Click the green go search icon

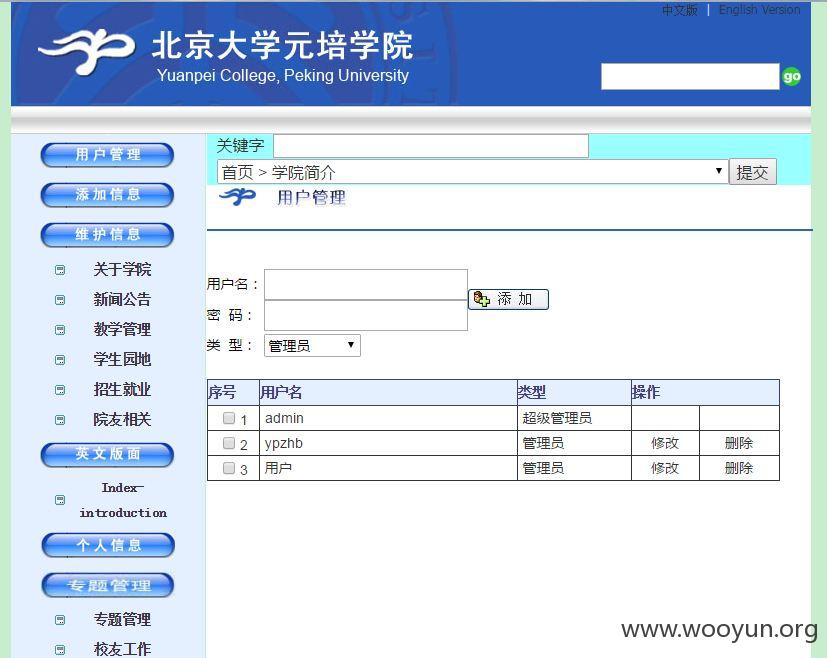tap(792, 77)
